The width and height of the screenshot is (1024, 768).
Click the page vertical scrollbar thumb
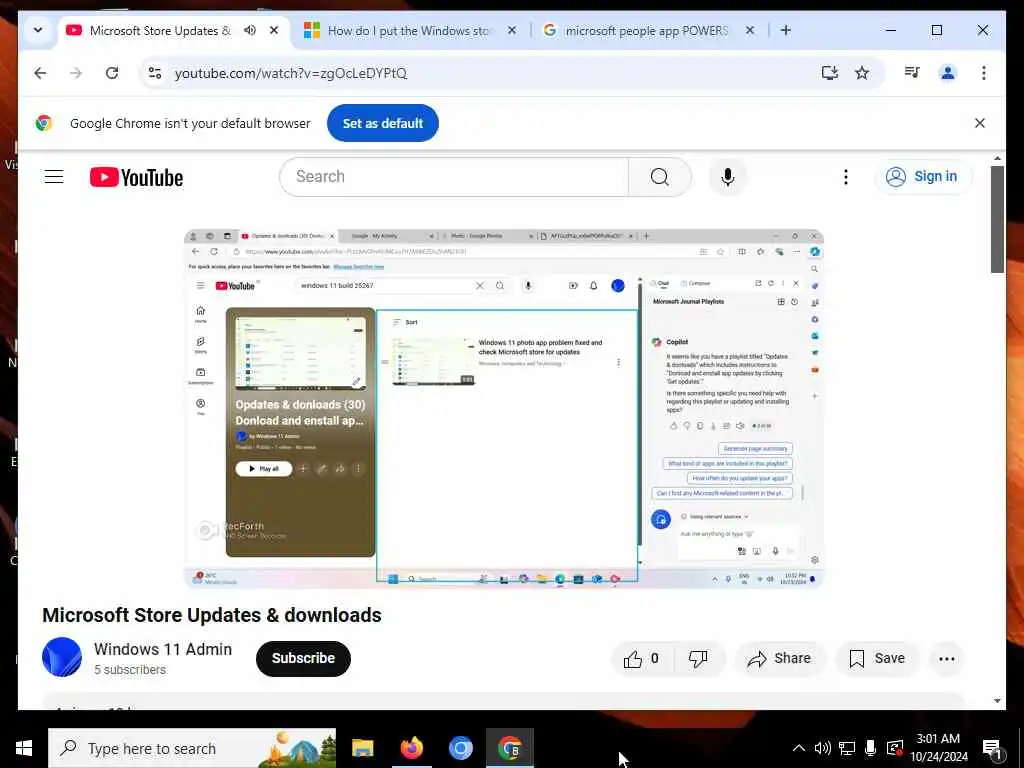pos(997,219)
